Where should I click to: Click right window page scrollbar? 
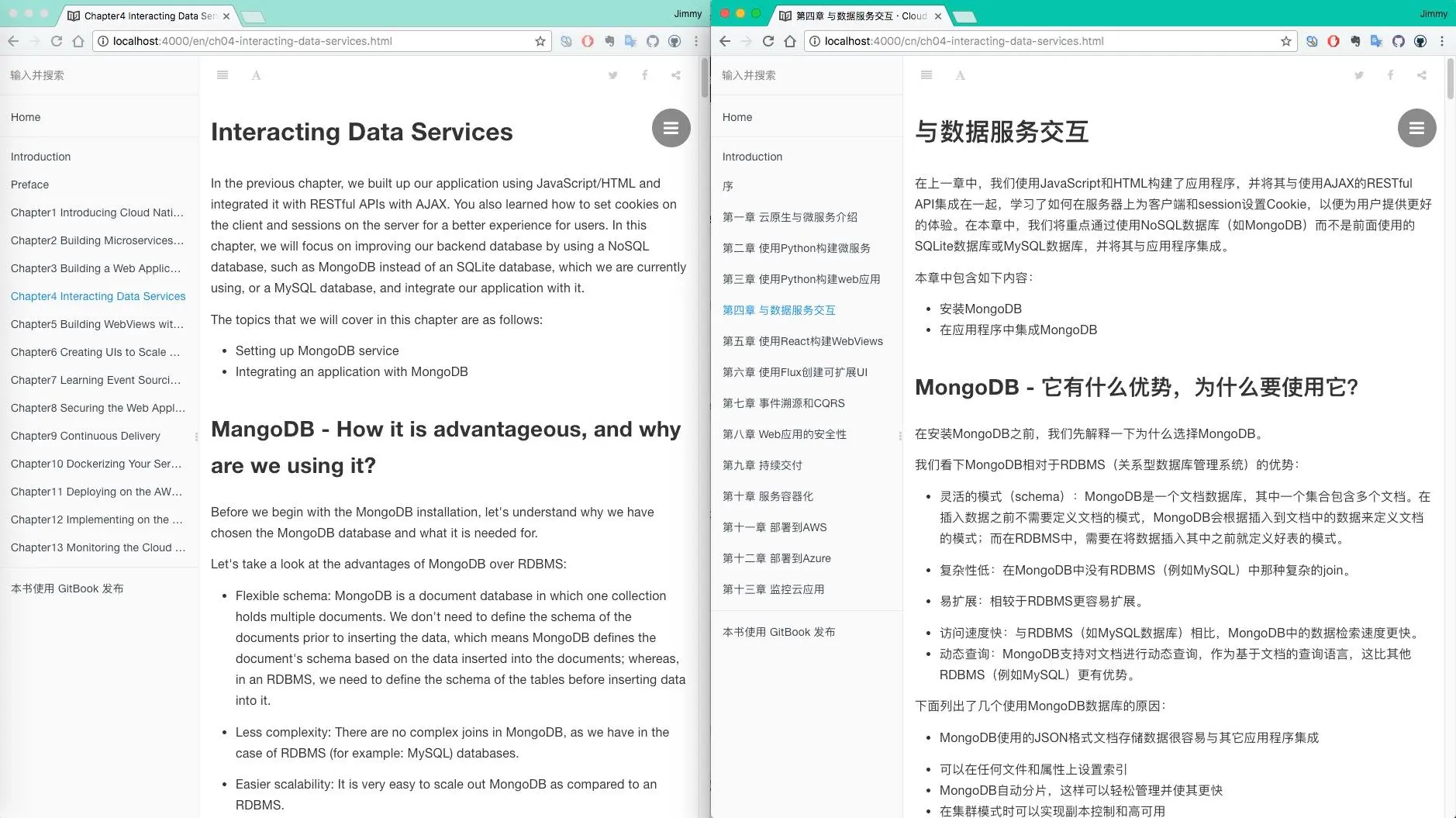point(1451,79)
